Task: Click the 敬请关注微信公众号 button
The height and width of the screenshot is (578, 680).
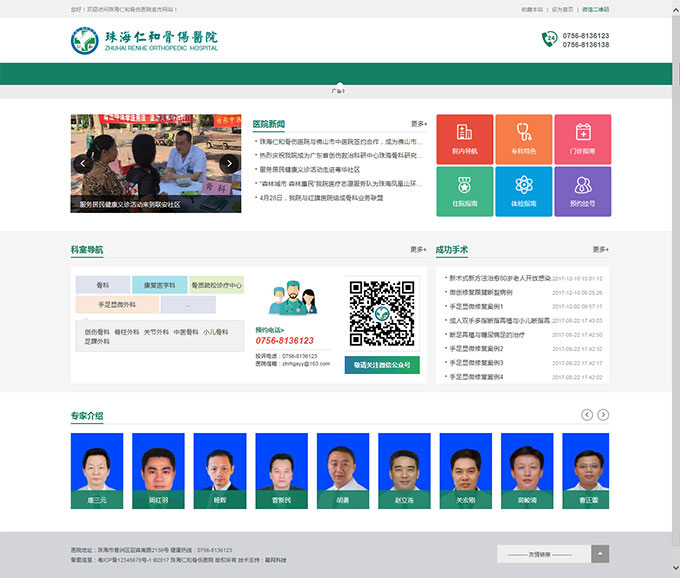Action: (381, 365)
